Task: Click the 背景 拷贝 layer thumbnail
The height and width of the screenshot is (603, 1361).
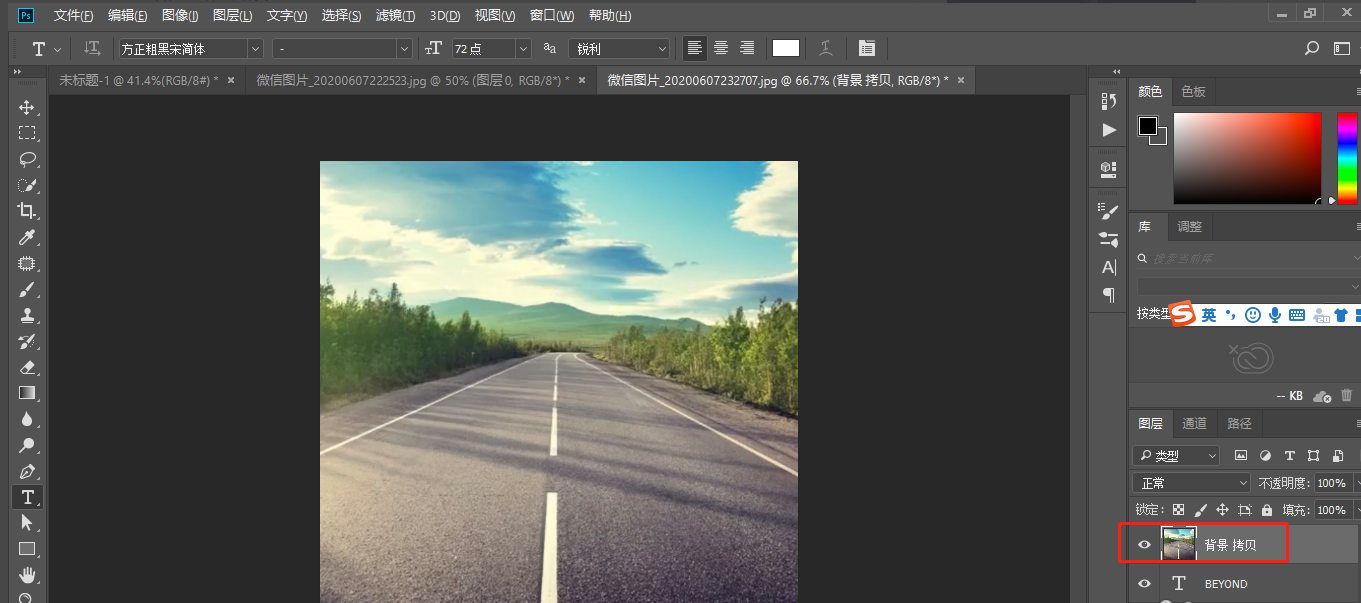Action: tap(1179, 545)
